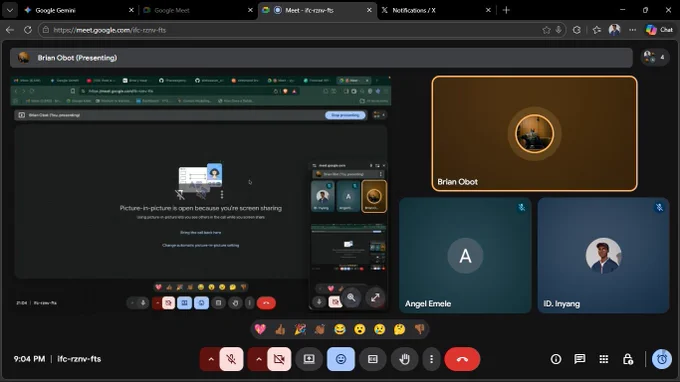
Task: Open the tab search dropdown chevron
Action: (10, 10)
